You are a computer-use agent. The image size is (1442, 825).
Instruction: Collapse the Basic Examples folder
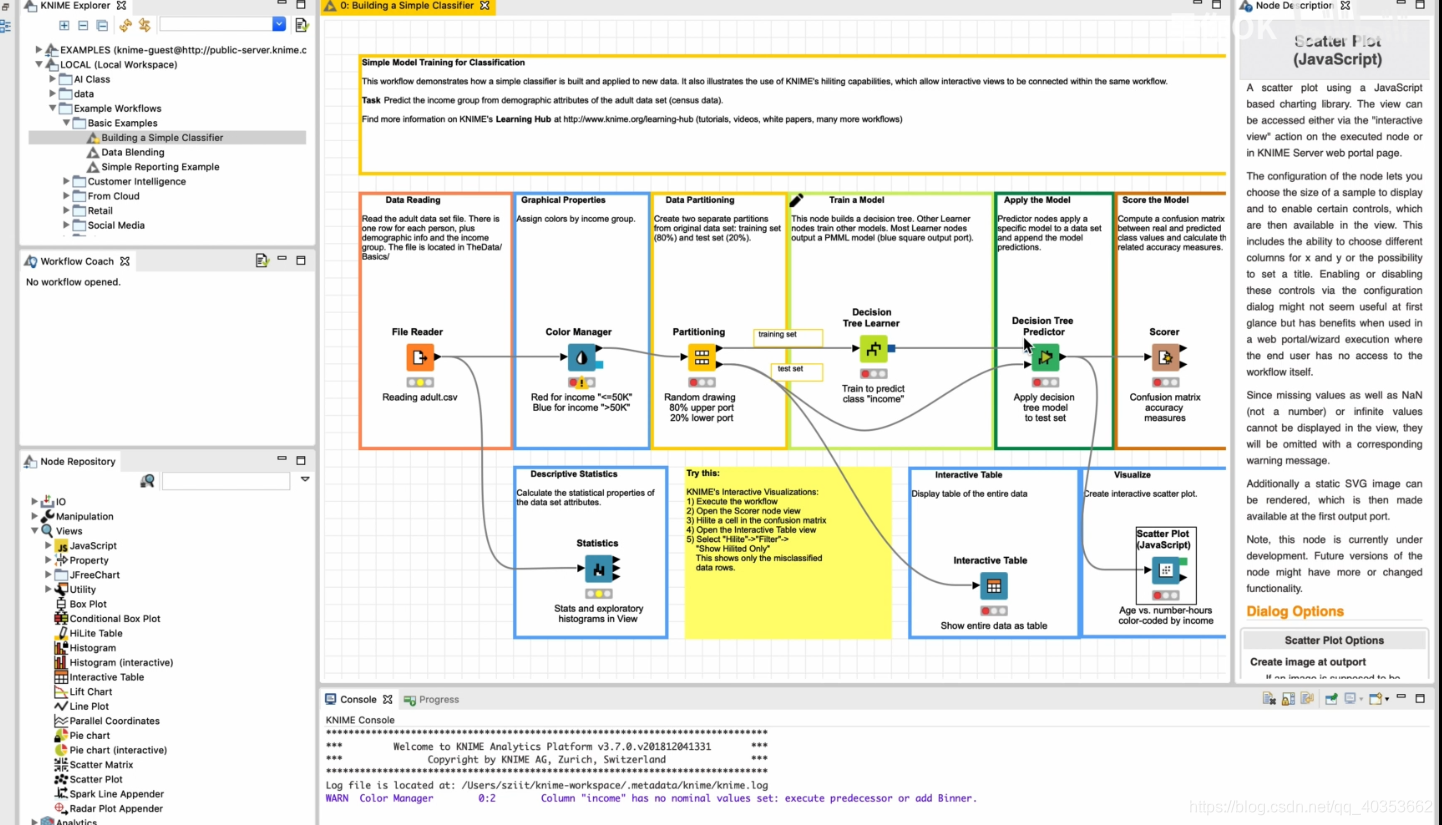coord(67,123)
